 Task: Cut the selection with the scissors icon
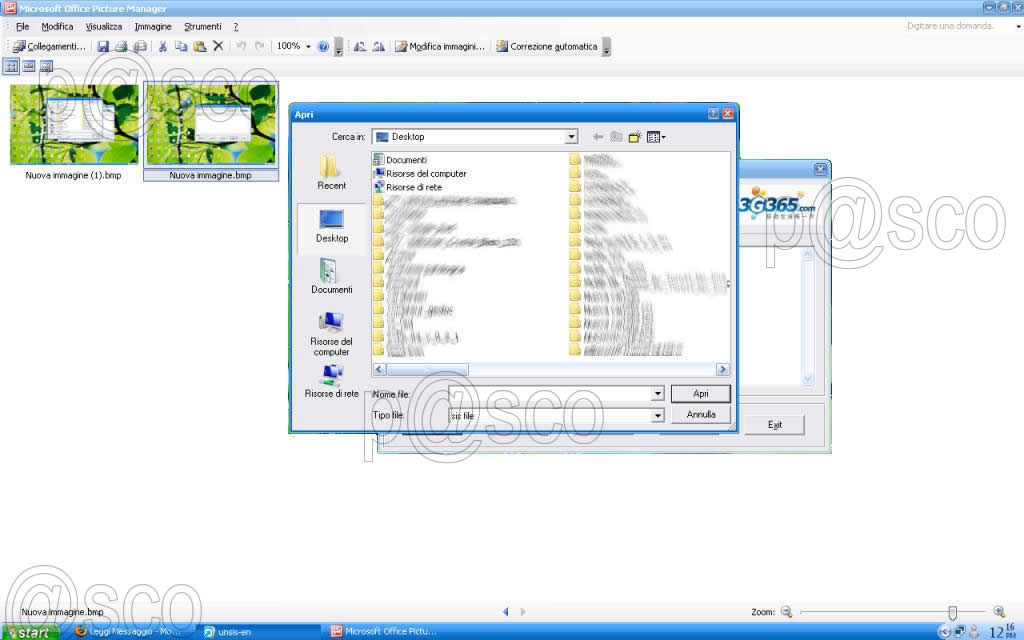click(x=163, y=46)
